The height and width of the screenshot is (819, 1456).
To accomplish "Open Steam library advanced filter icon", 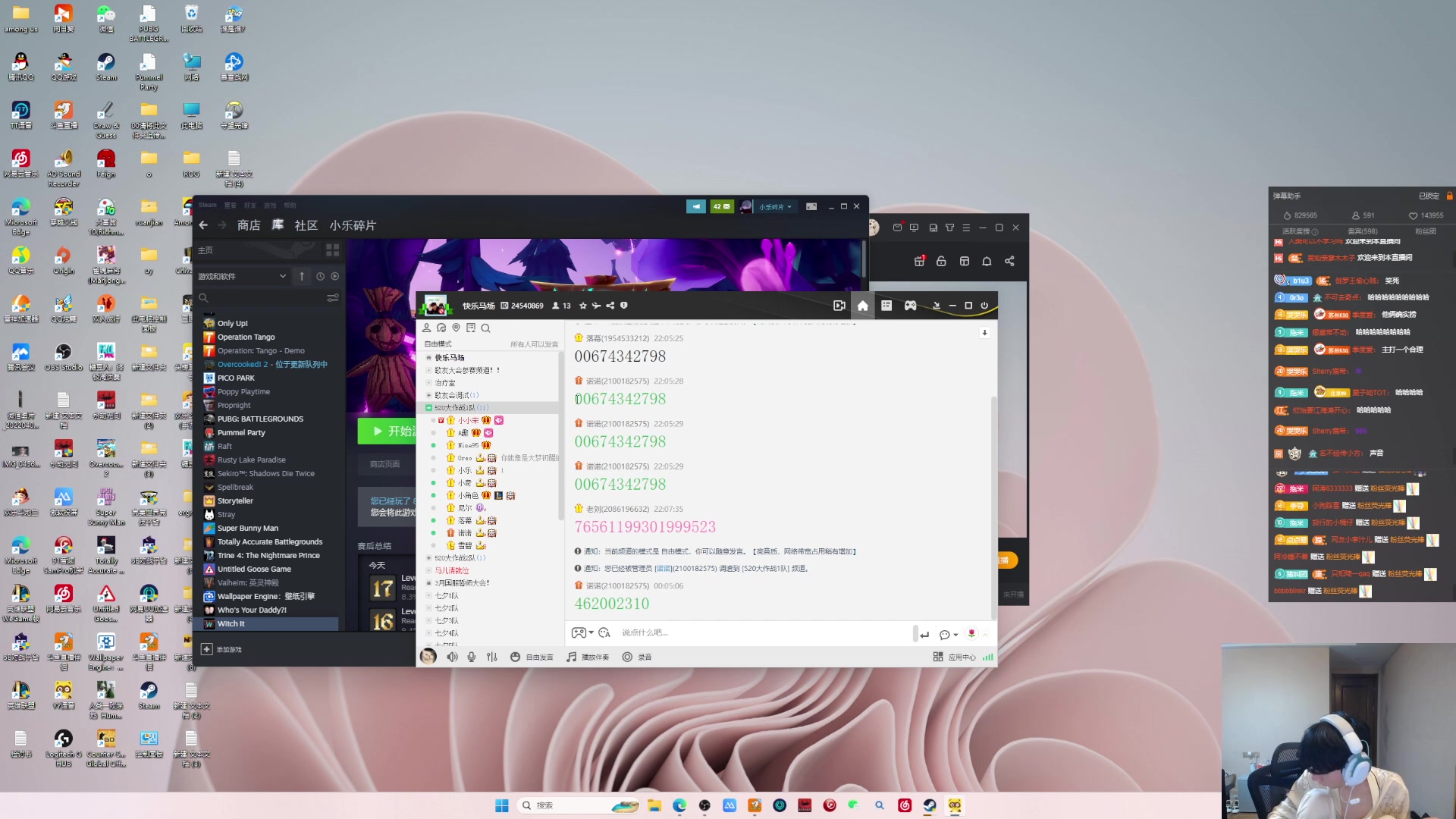I will coord(332,298).
